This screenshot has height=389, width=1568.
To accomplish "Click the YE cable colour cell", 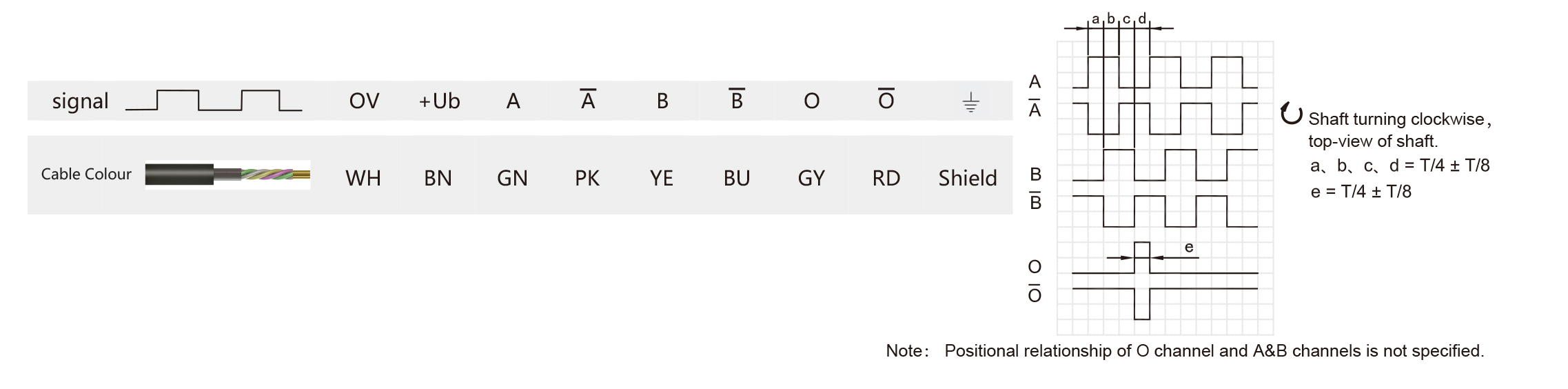I will (x=662, y=179).
